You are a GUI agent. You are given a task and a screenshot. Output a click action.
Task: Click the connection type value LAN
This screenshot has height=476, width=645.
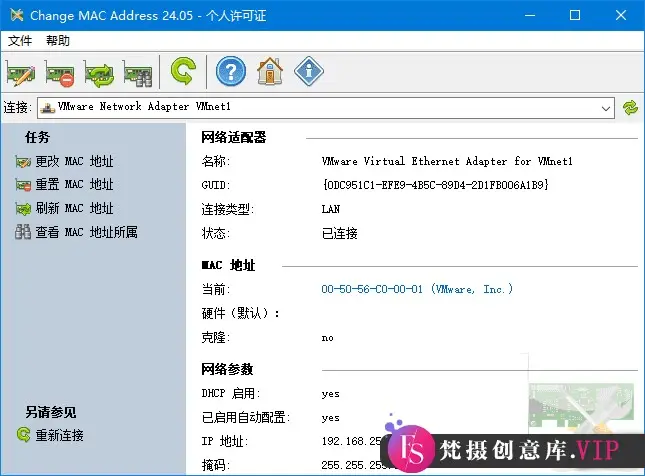click(331, 209)
